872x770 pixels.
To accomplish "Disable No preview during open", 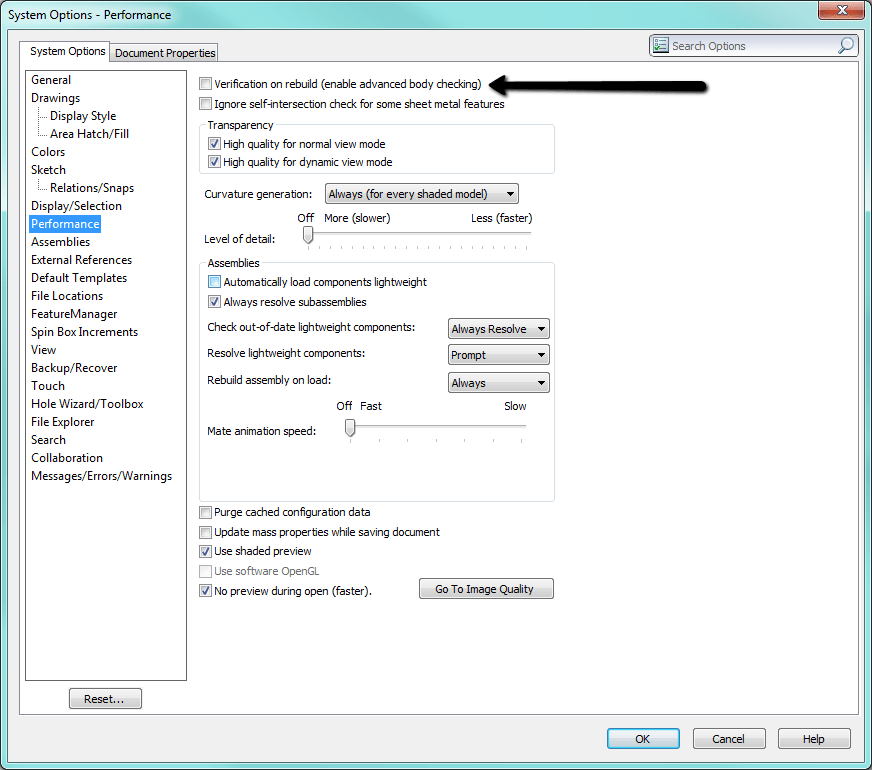I will click(205, 590).
